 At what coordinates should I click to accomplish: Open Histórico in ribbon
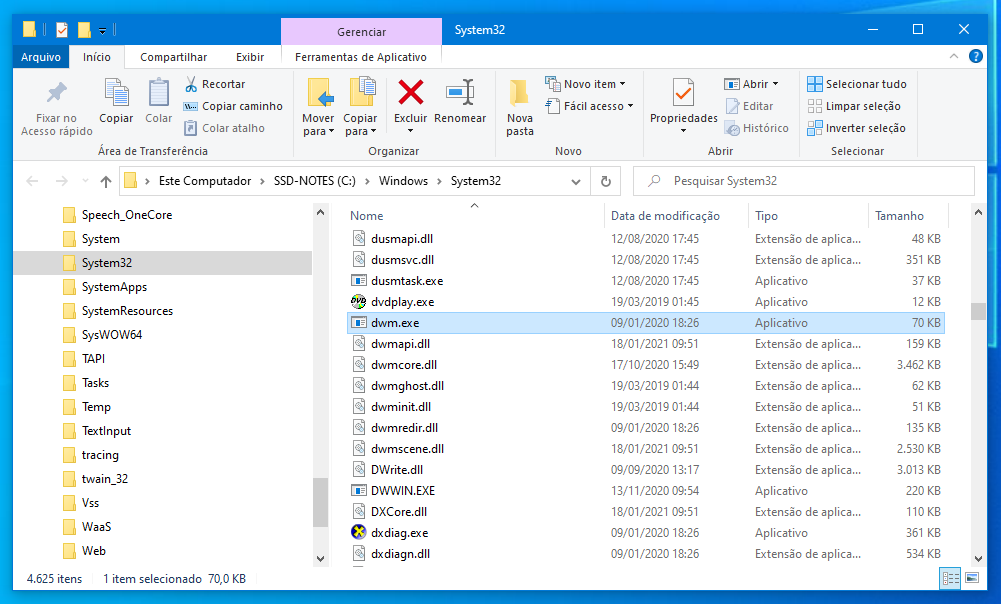coord(756,128)
